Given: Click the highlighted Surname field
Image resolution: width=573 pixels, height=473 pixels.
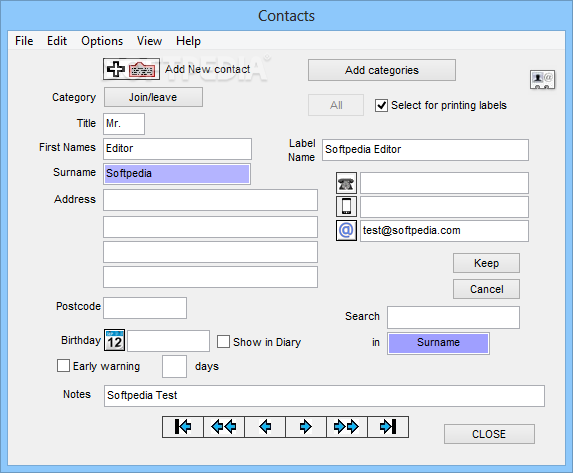Looking at the screenshot, I should tap(177, 174).
